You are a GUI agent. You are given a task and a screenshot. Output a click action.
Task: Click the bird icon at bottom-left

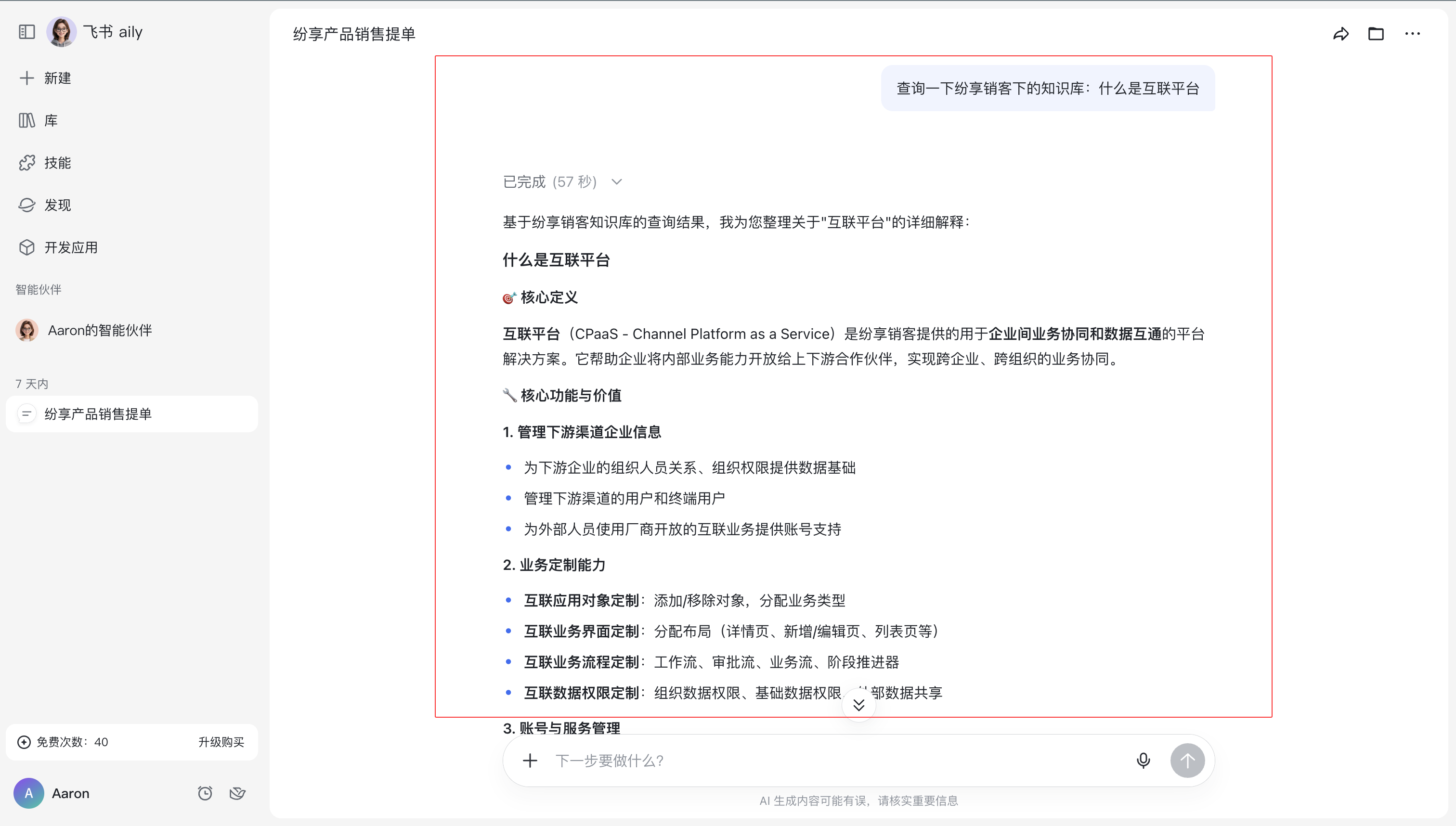pyautogui.click(x=237, y=793)
